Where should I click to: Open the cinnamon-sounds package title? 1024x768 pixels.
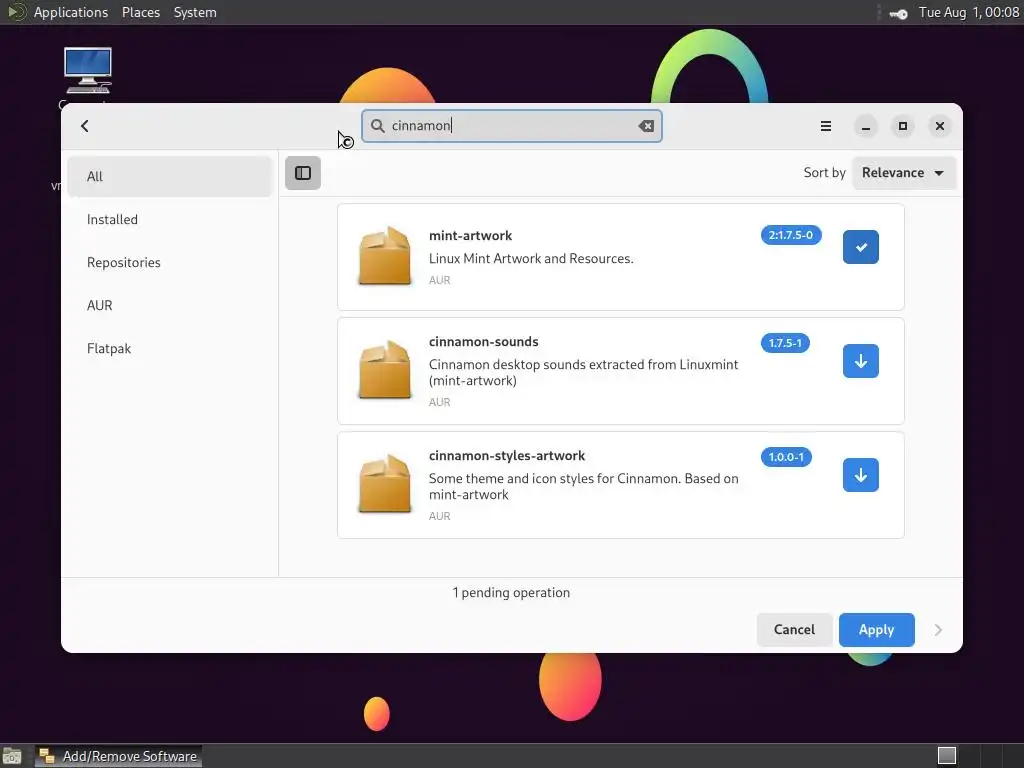483,342
